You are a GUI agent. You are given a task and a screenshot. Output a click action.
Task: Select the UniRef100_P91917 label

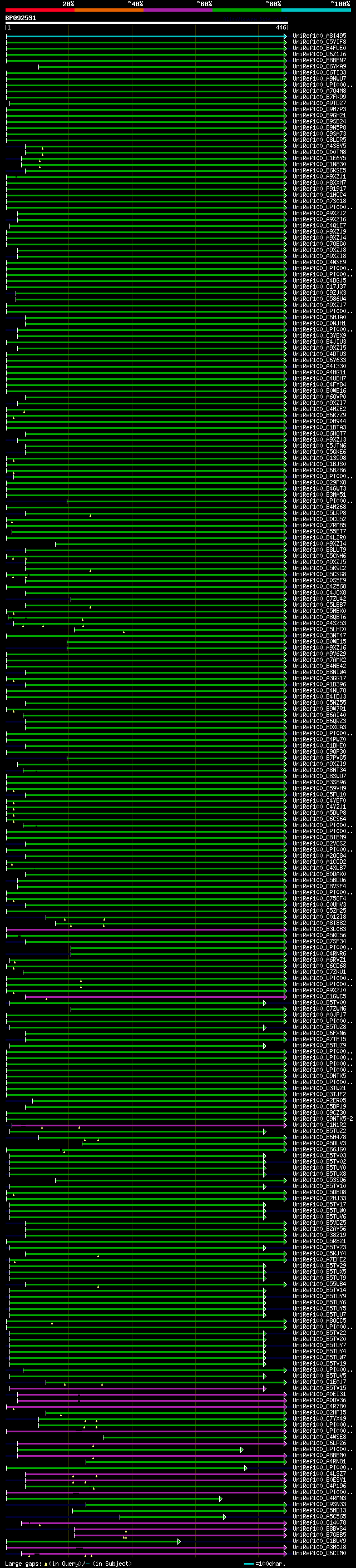tap(319, 189)
